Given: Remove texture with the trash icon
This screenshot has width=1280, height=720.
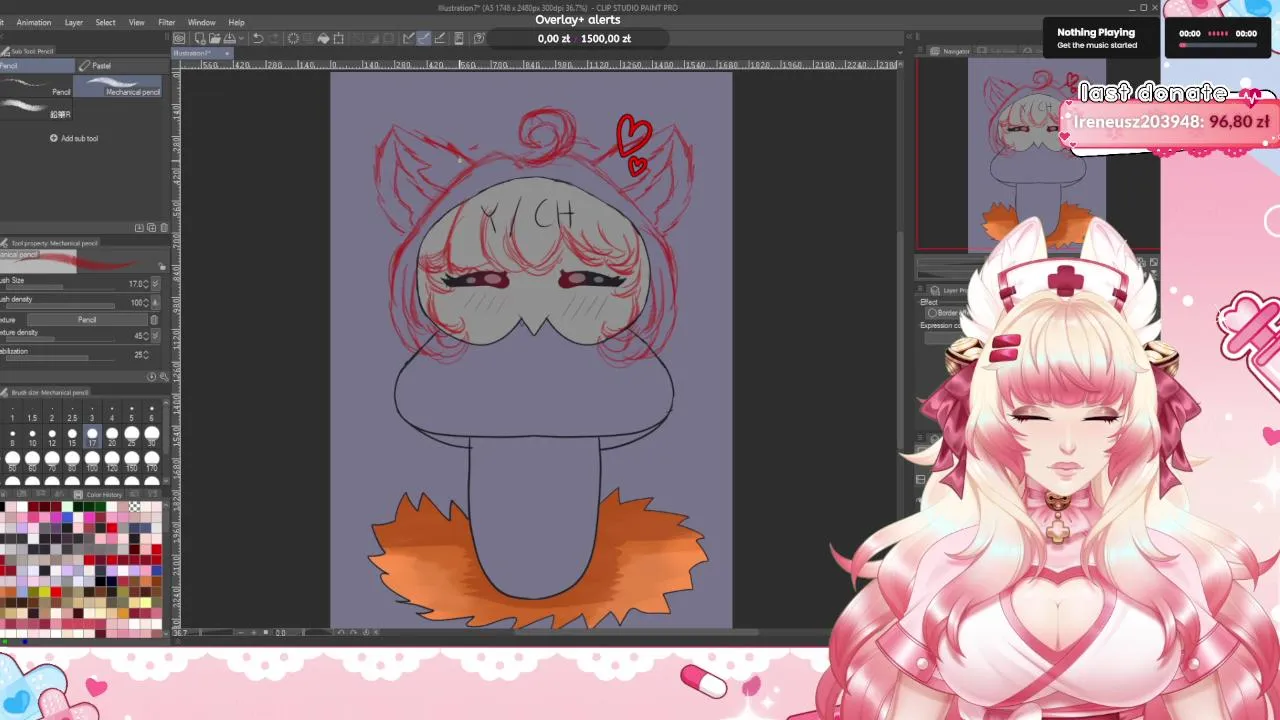Looking at the screenshot, I should click(153, 320).
